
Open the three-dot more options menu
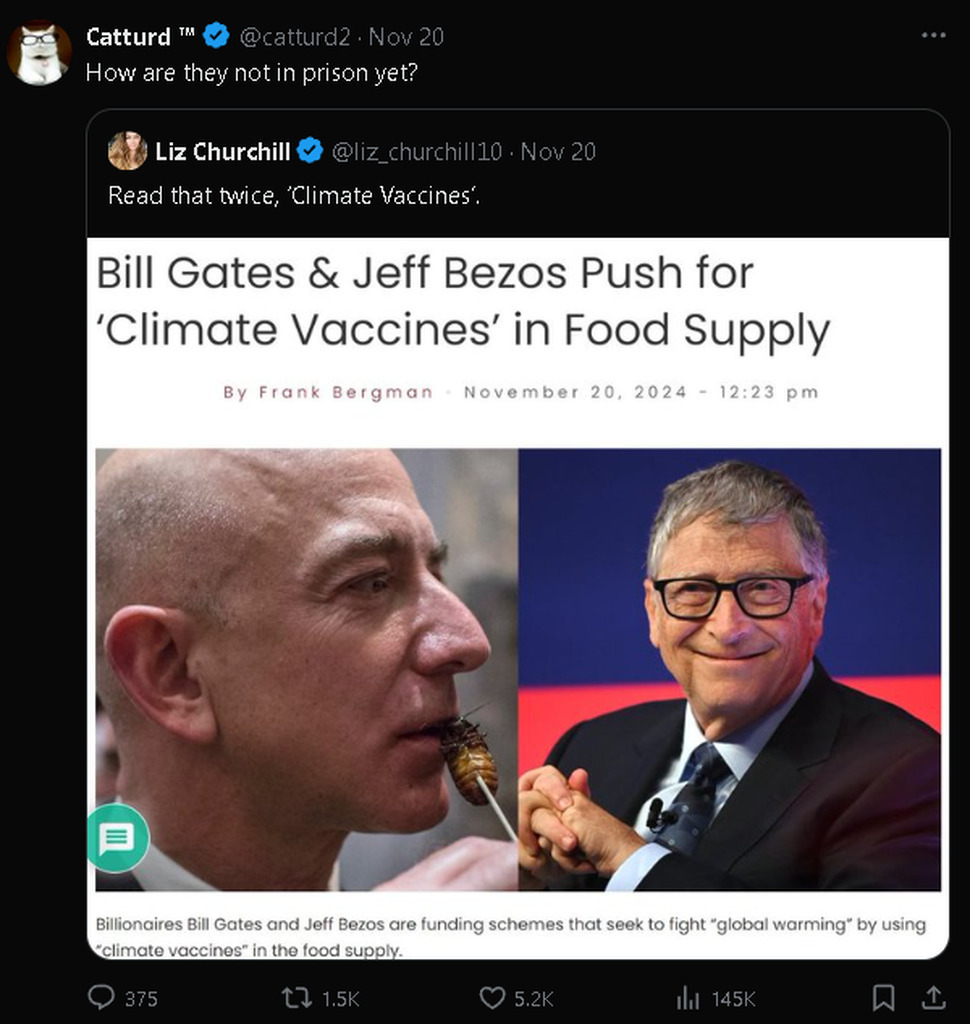click(x=933, y=36)
